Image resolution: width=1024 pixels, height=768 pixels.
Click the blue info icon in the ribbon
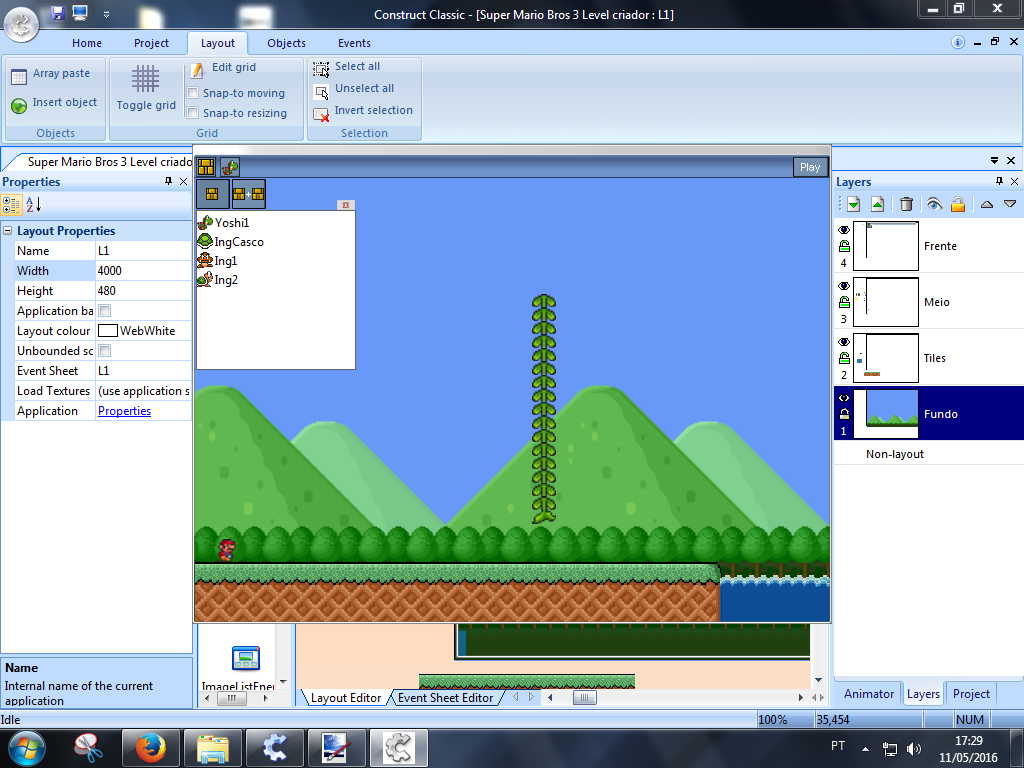pos(957,42)
